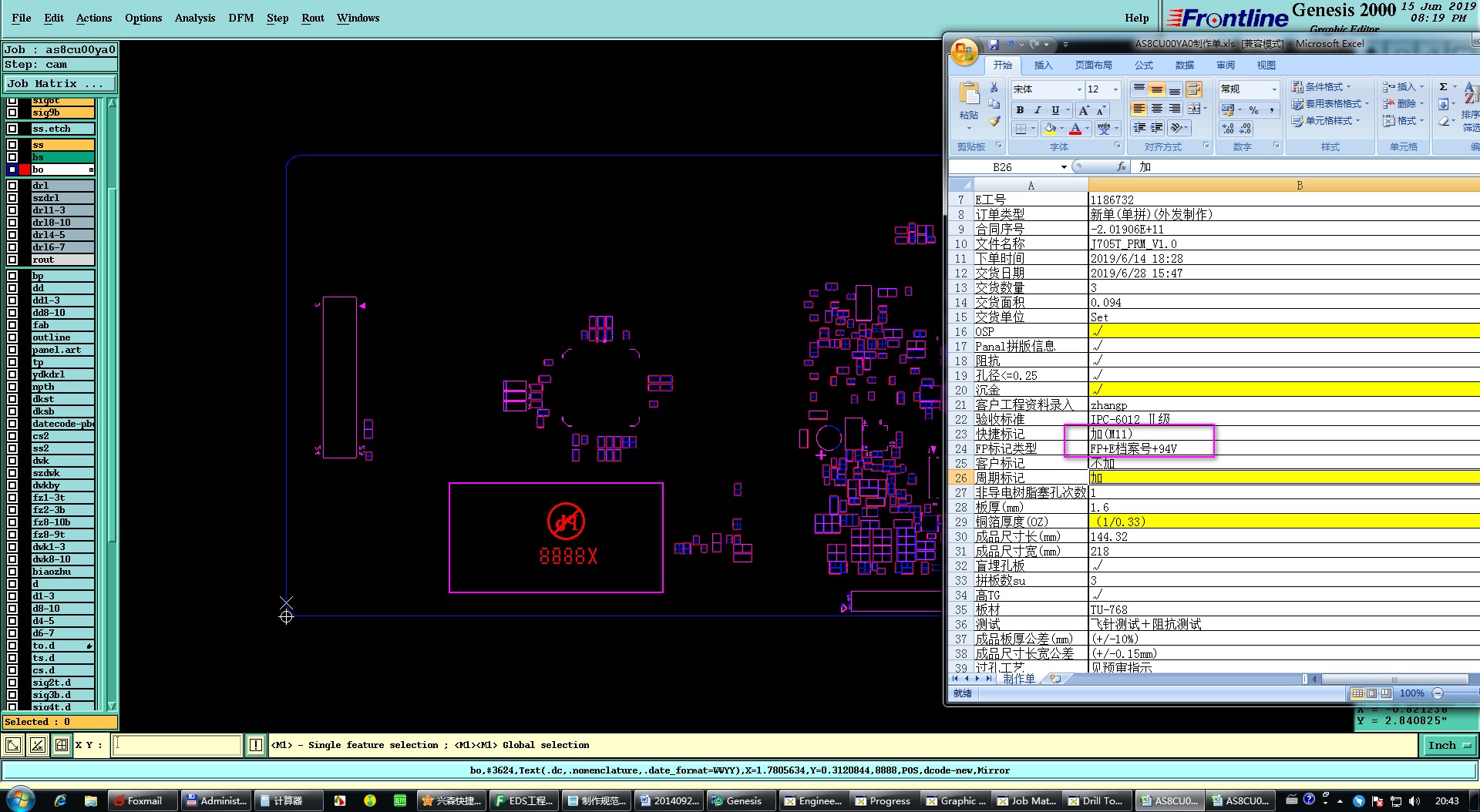Align cell text to the right
Screen dimensions: 1480x812
pos(1174,109)
